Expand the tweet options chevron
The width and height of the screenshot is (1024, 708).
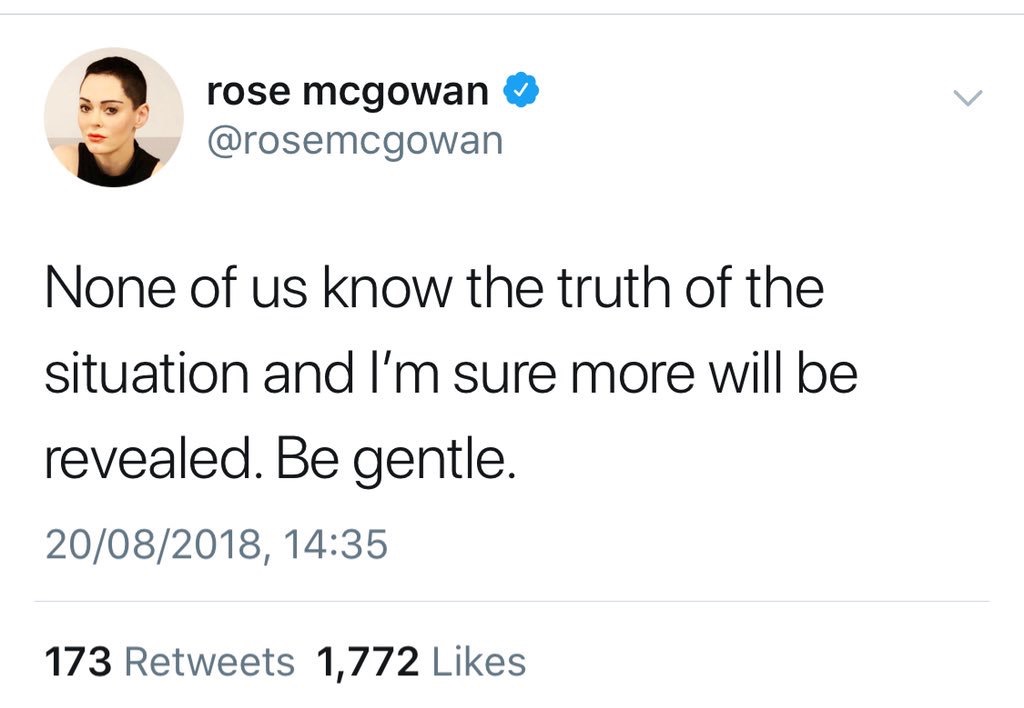pyautogui.click(x=967, y=98)
